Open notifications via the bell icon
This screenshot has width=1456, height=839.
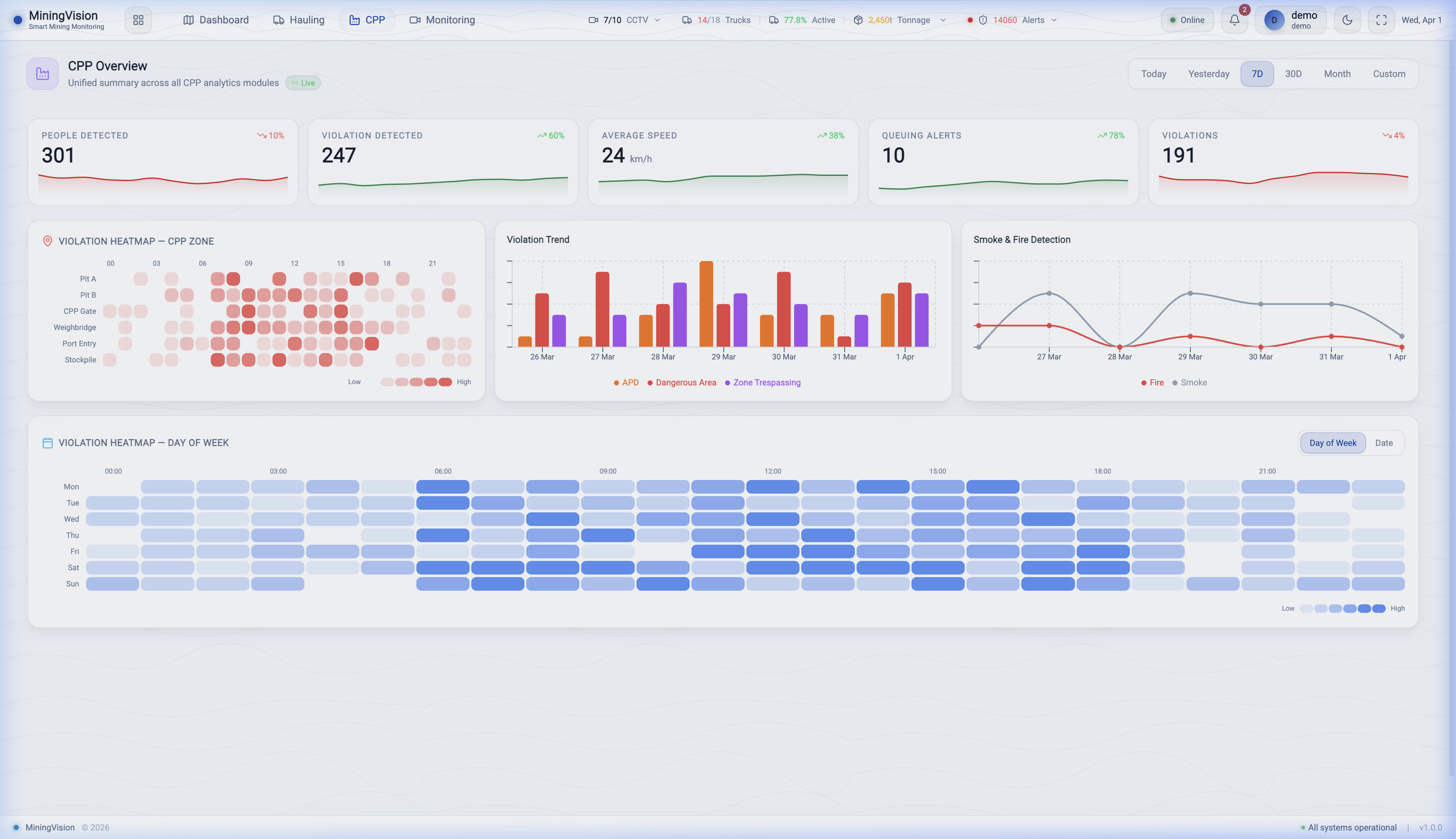tap(1234, 20)
